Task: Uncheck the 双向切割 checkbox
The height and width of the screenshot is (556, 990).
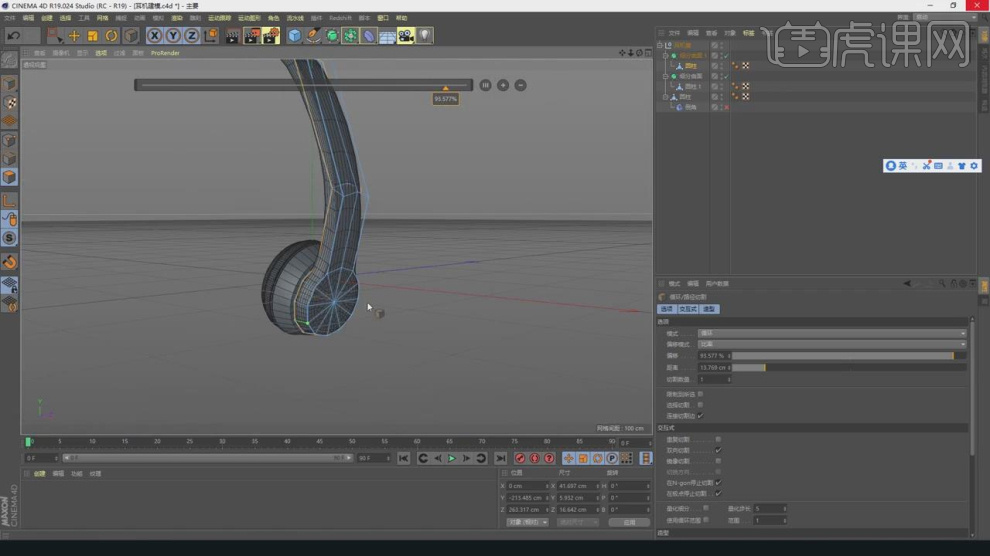Action: coord(718,450)
